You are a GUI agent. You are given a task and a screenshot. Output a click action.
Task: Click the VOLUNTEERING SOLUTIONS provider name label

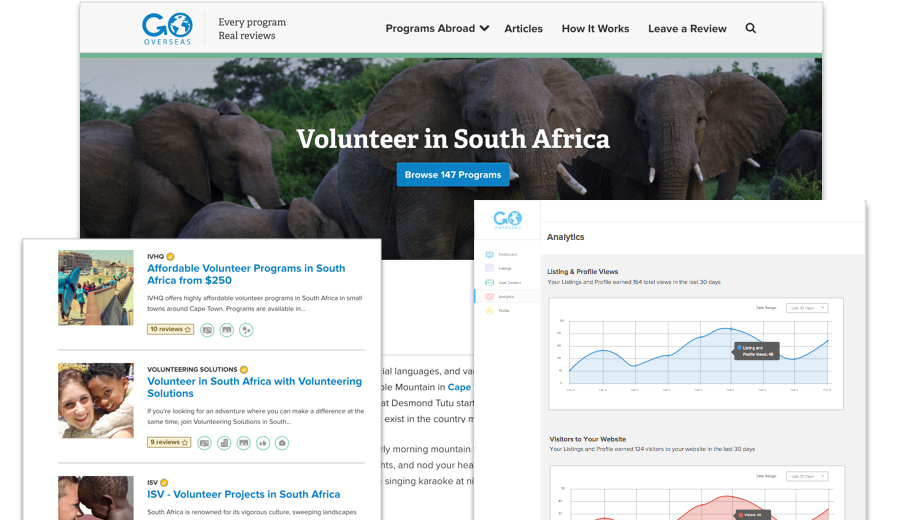tap(192, 370)
